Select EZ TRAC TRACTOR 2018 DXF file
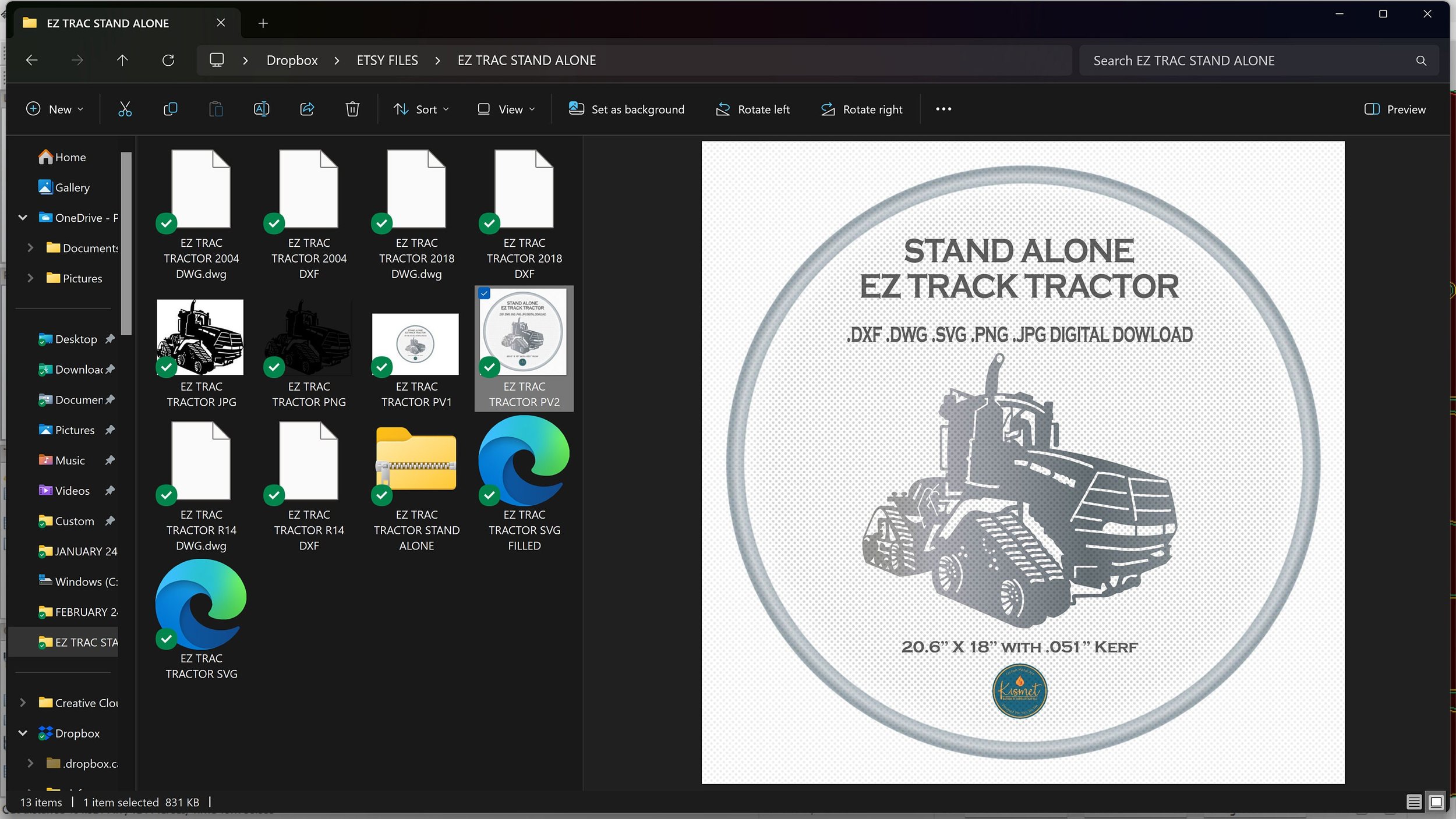1456x819 pixels. (x=524, y=215)
